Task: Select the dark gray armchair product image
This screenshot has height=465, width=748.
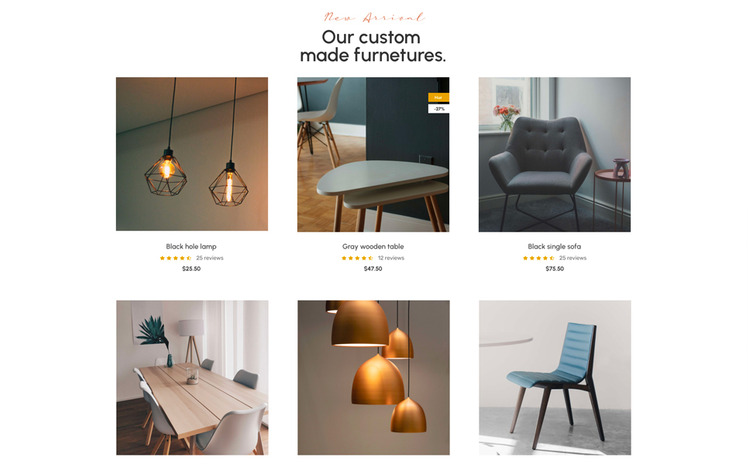Action: (x=554, y=155)
